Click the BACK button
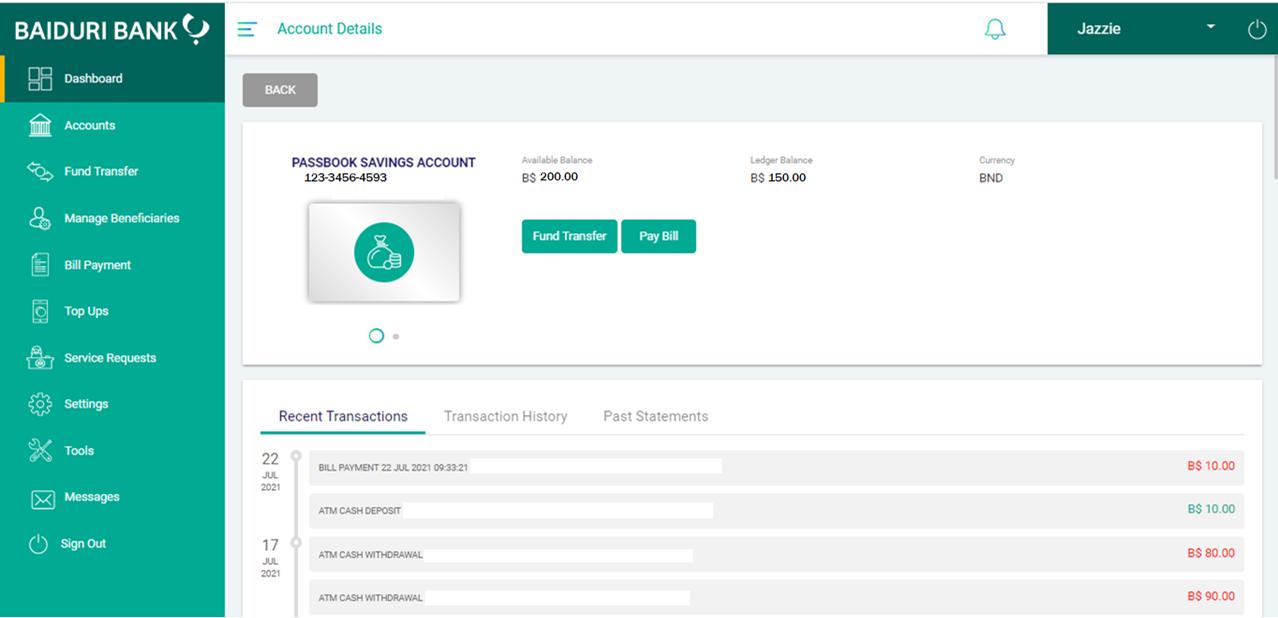 point(280,90)
